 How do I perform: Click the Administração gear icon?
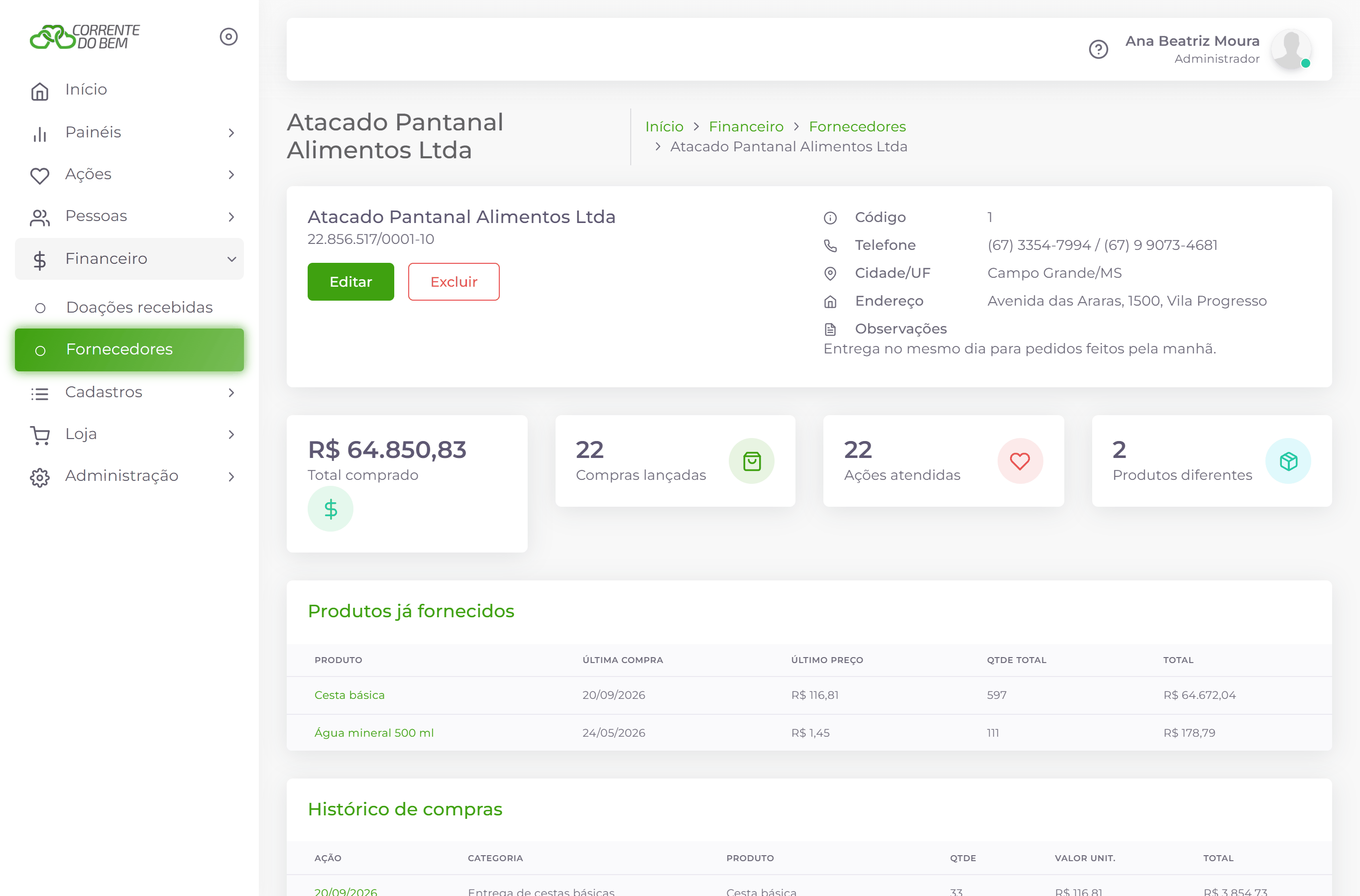coord(39,477)
